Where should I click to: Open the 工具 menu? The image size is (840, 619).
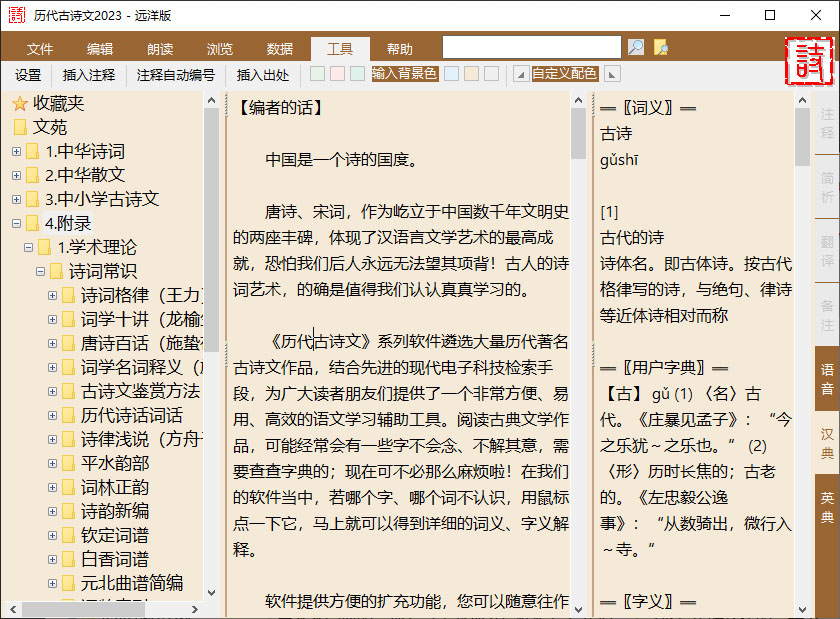(338, 47)
